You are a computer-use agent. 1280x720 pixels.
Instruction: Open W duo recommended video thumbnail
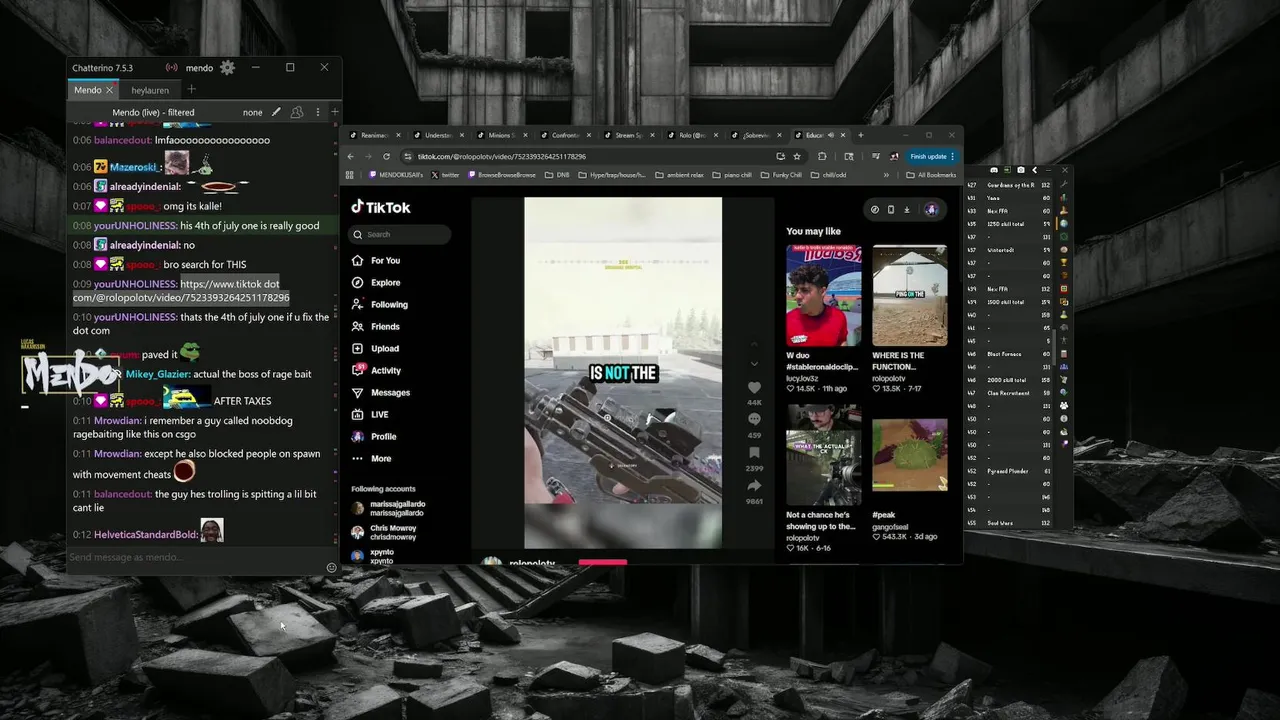click(823, 295)
